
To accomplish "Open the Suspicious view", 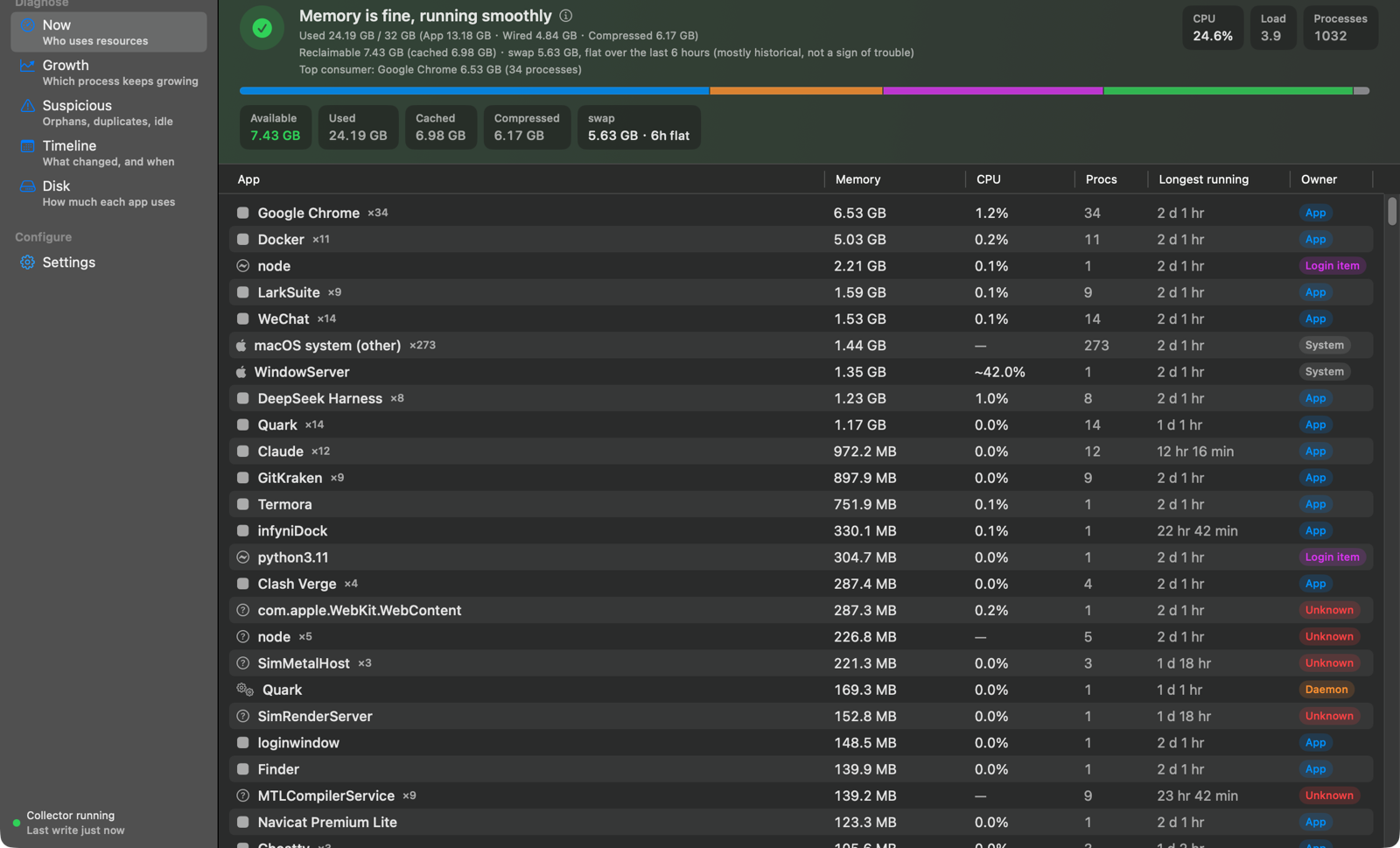I will [x=108, y=113].
